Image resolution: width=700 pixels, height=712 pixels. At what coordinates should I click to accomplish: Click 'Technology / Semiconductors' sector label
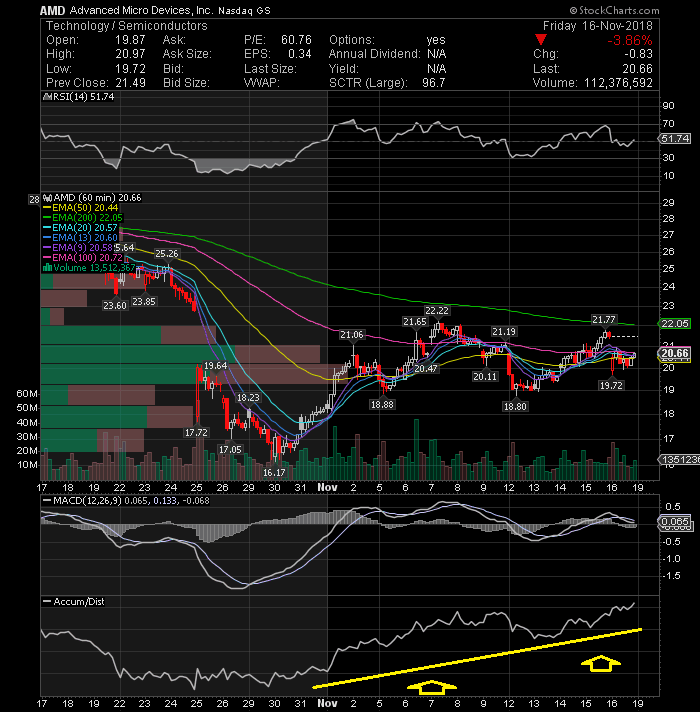coord(127,26)
